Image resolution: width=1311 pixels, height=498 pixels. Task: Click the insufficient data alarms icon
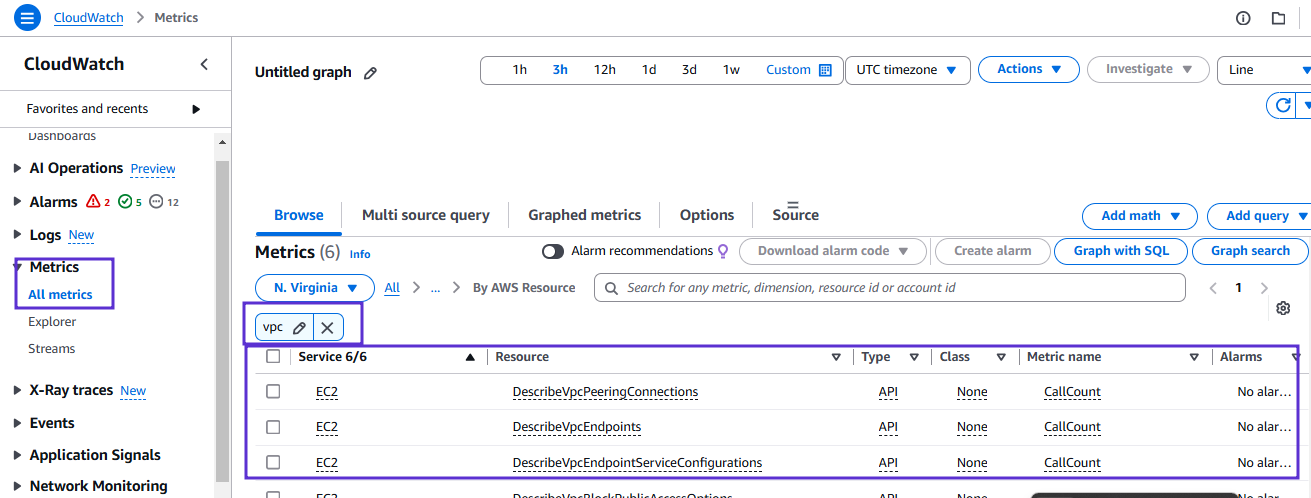[x=155, y=202]
